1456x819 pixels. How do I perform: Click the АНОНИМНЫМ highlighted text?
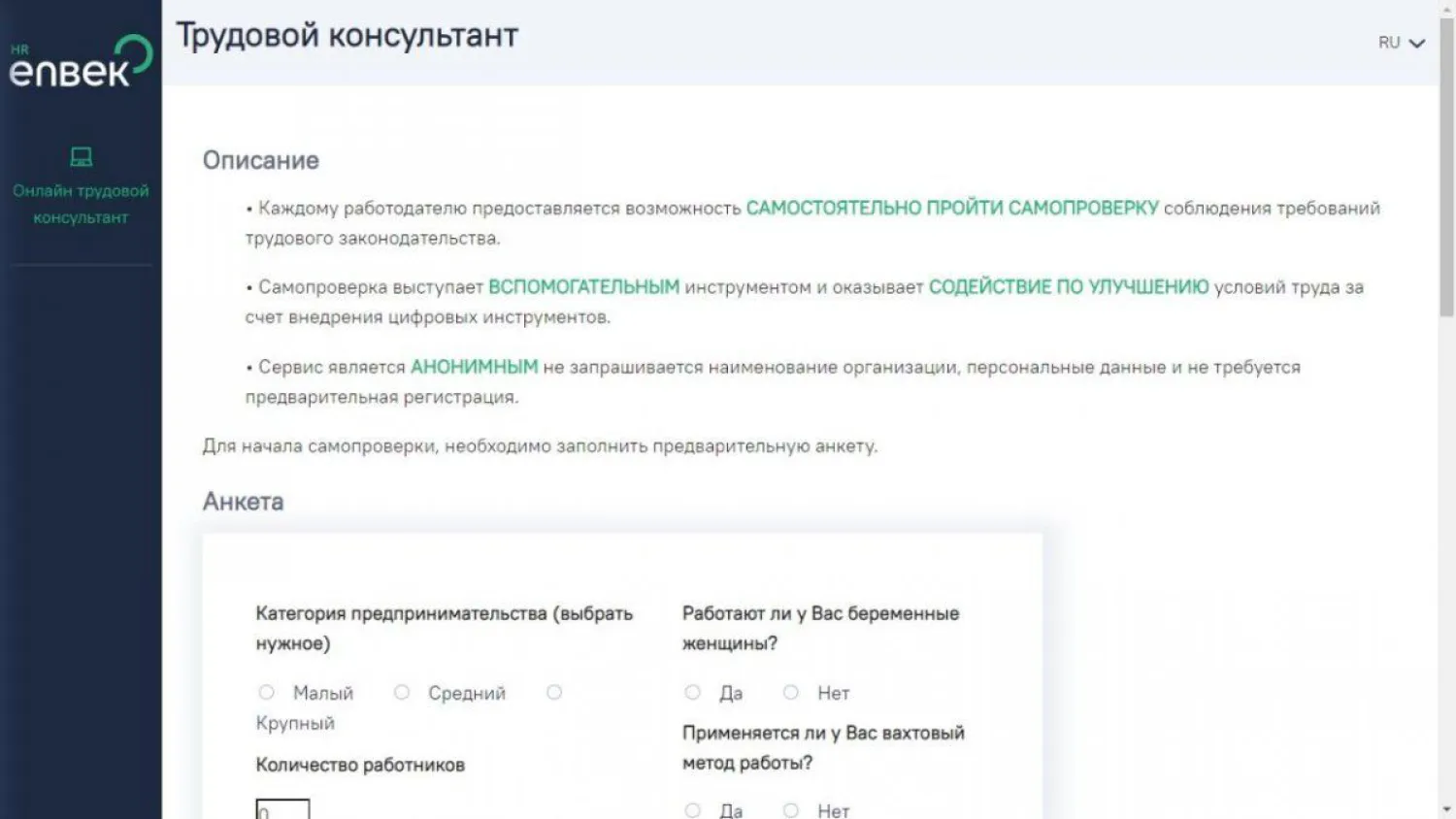[474, 366]
